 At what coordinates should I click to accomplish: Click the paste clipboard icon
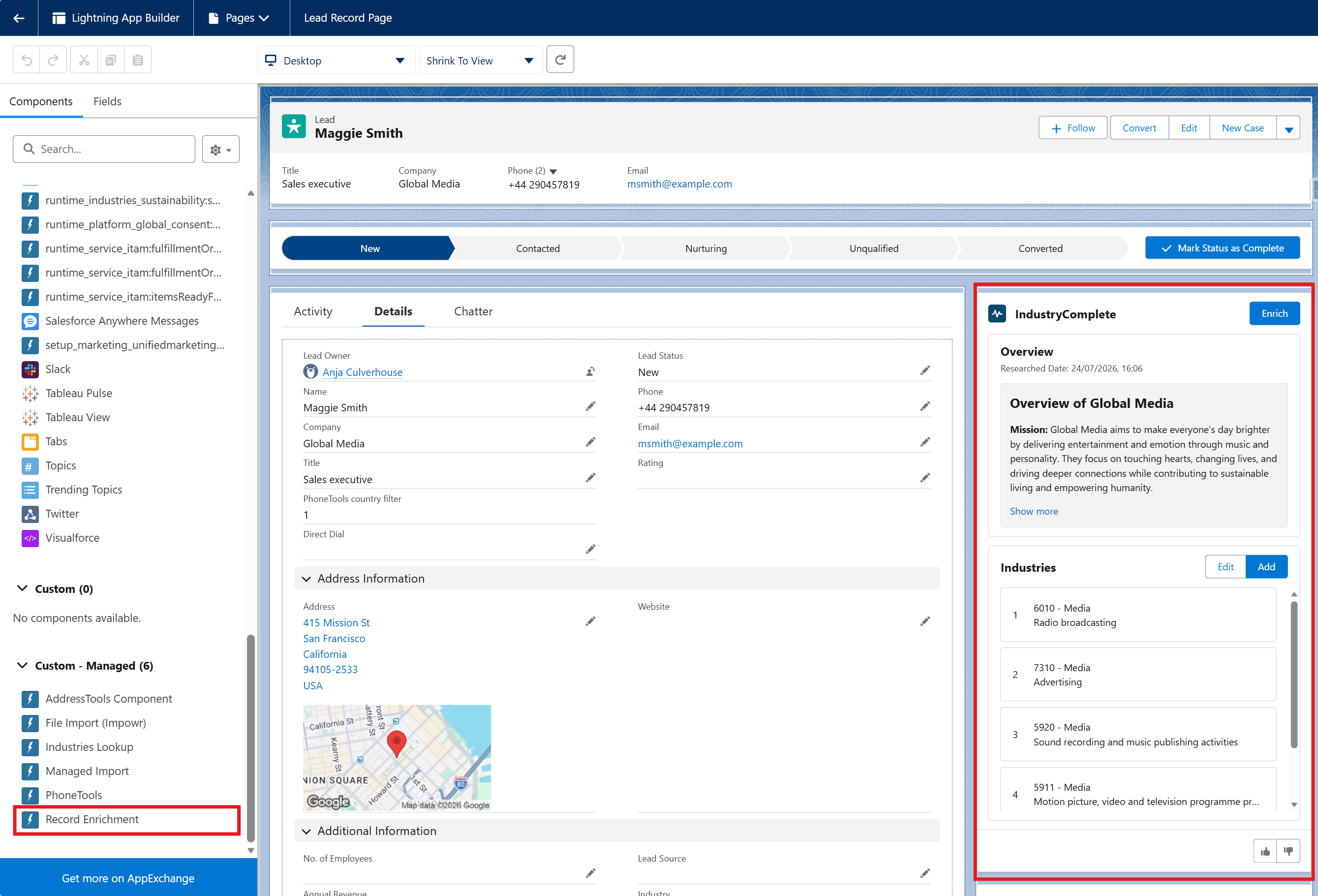[x=137, y=60]
